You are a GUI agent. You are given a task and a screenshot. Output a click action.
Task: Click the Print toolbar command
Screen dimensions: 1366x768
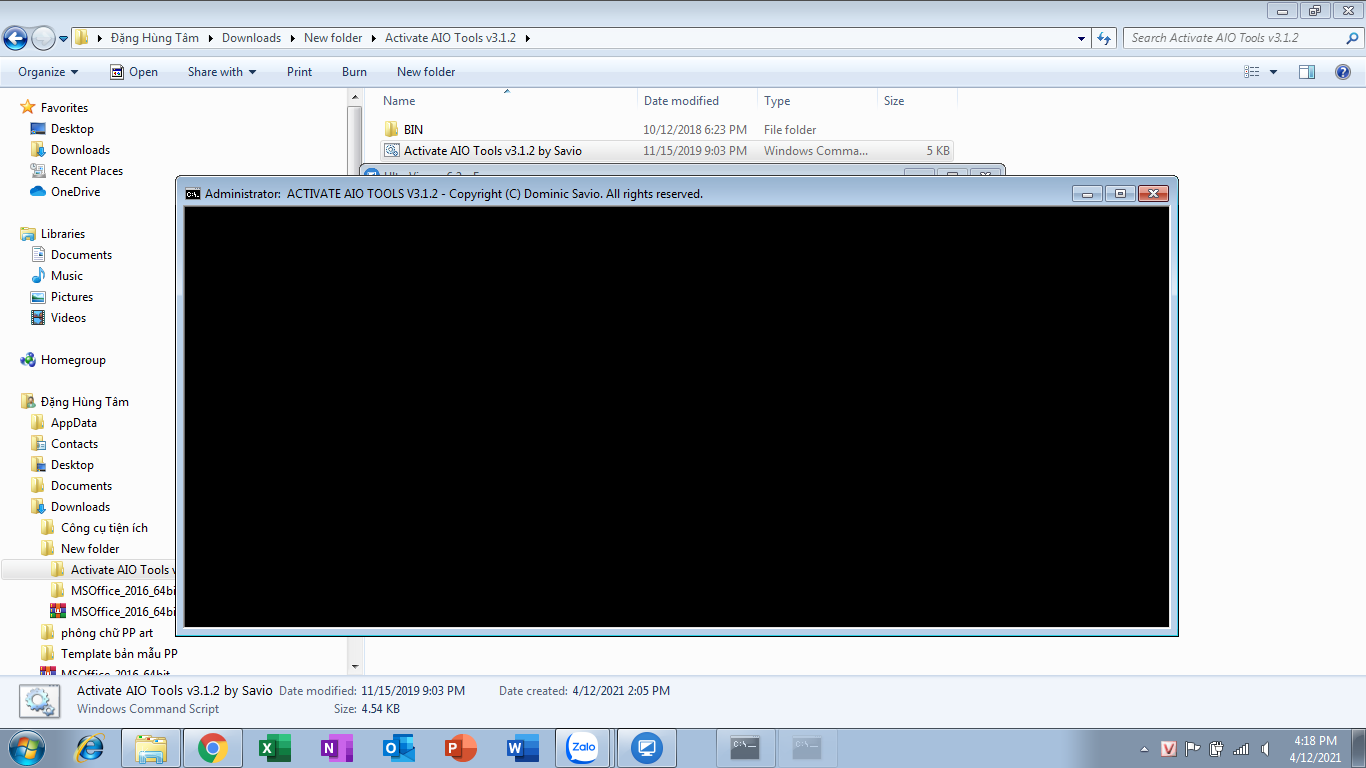pos(299,72)
